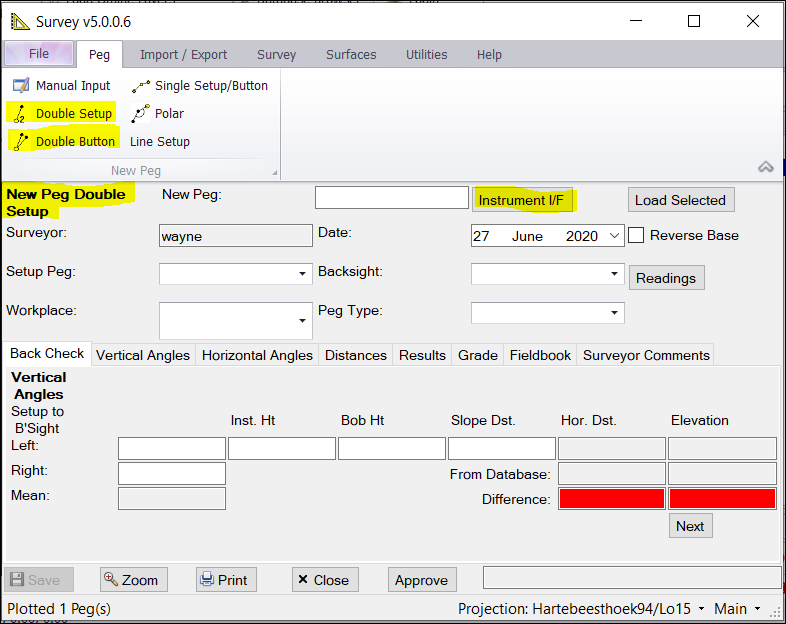
Task: Open the Backsight dropdown list
Action: (614, 273)
